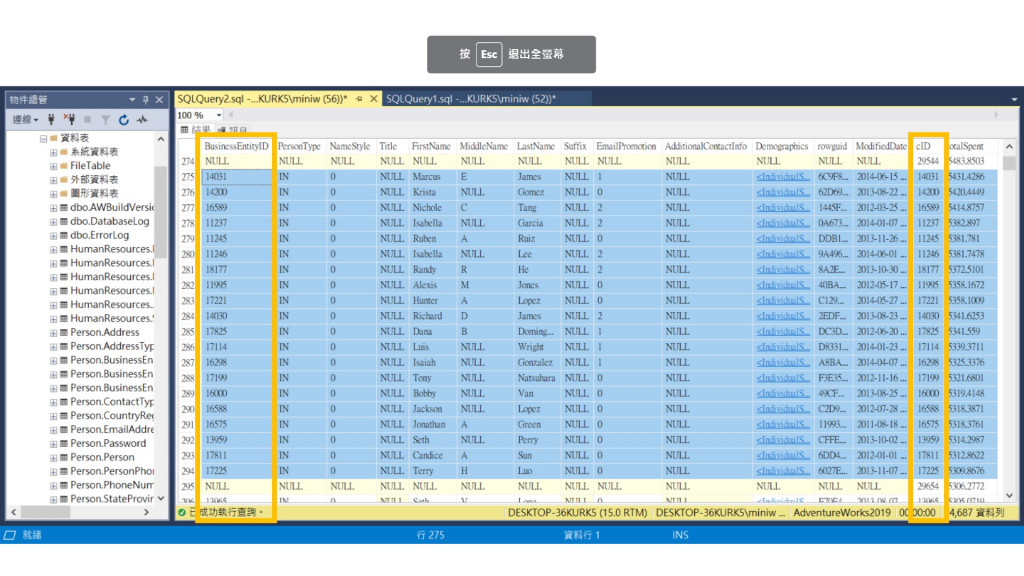This screenshot has height=576, width=1024.
Task: Click the Disconnect plug icon with red X
Action: click(x=69, y=120)
